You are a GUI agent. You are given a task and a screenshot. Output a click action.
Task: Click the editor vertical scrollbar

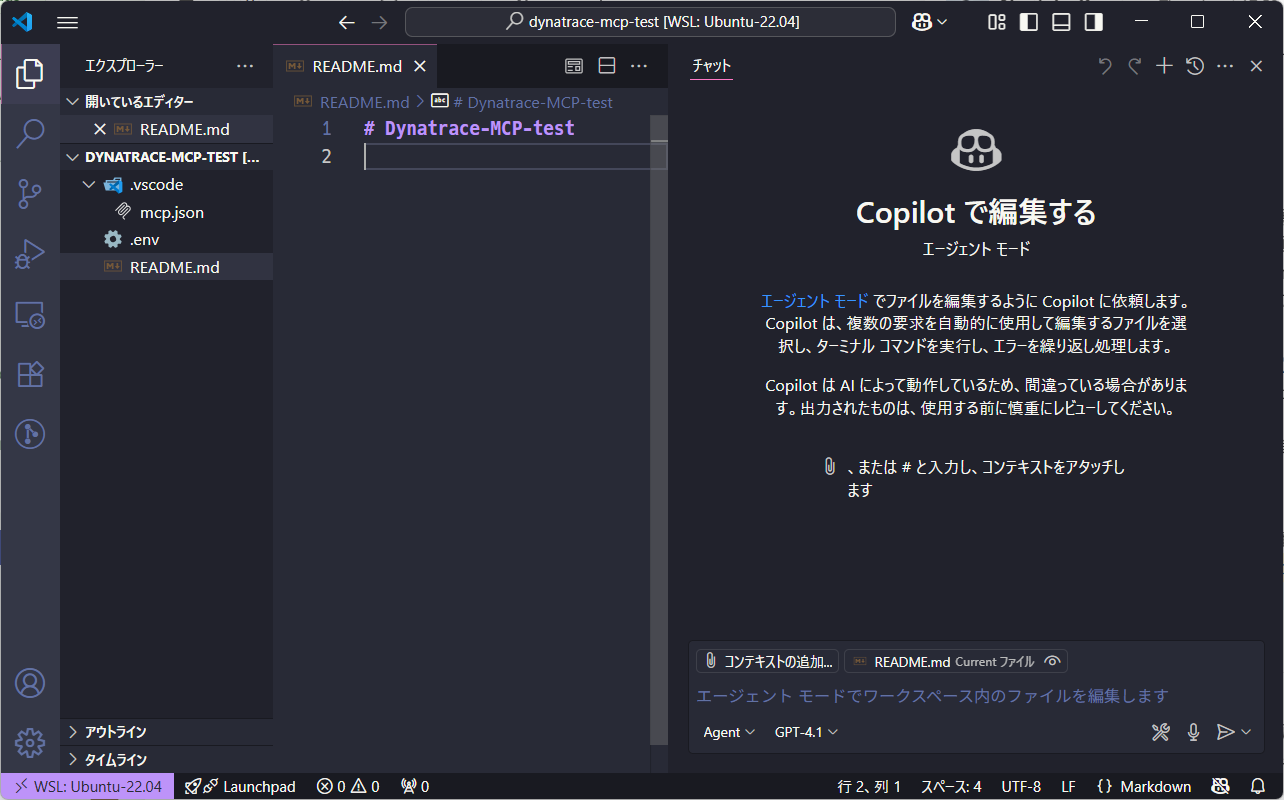(x=659, y=430)
